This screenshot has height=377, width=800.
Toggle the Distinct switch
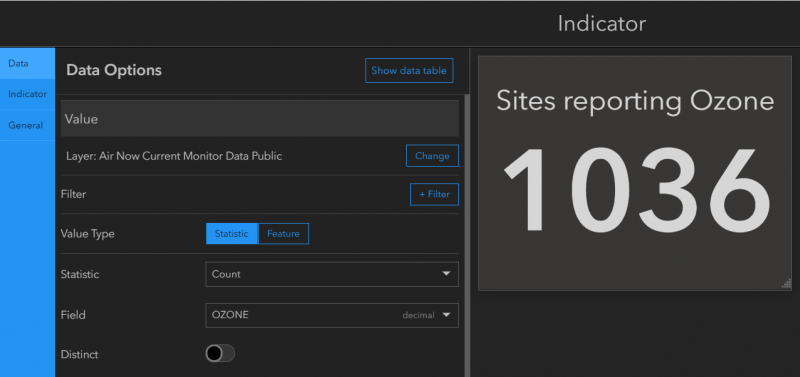pos(220,354)
